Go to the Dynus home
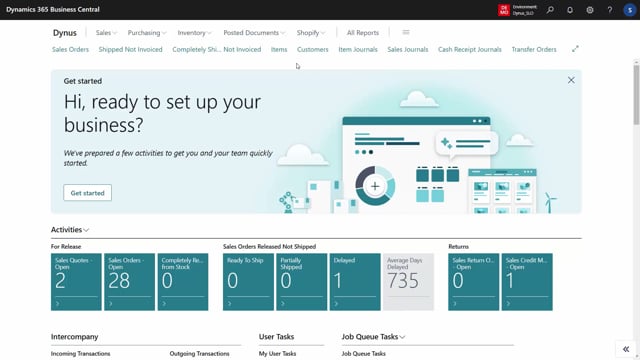 64,33
